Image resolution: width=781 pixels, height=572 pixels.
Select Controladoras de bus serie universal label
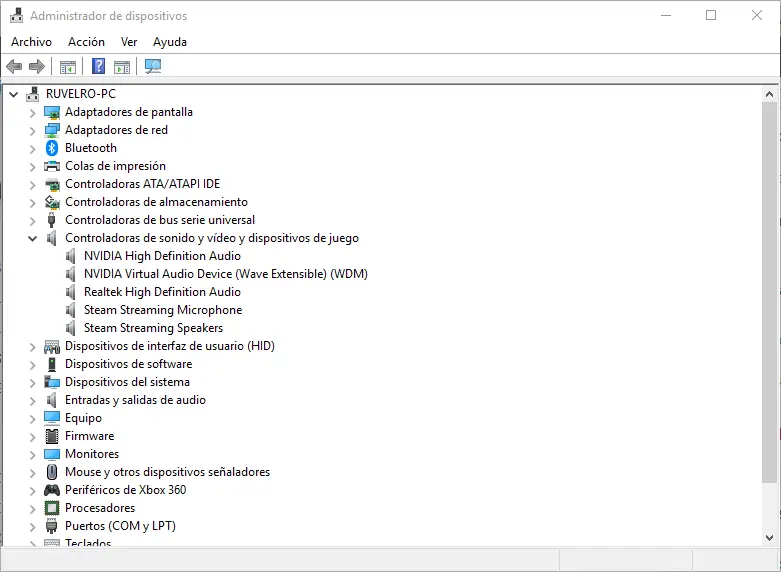pyautogui.click(x=160, y=220)
